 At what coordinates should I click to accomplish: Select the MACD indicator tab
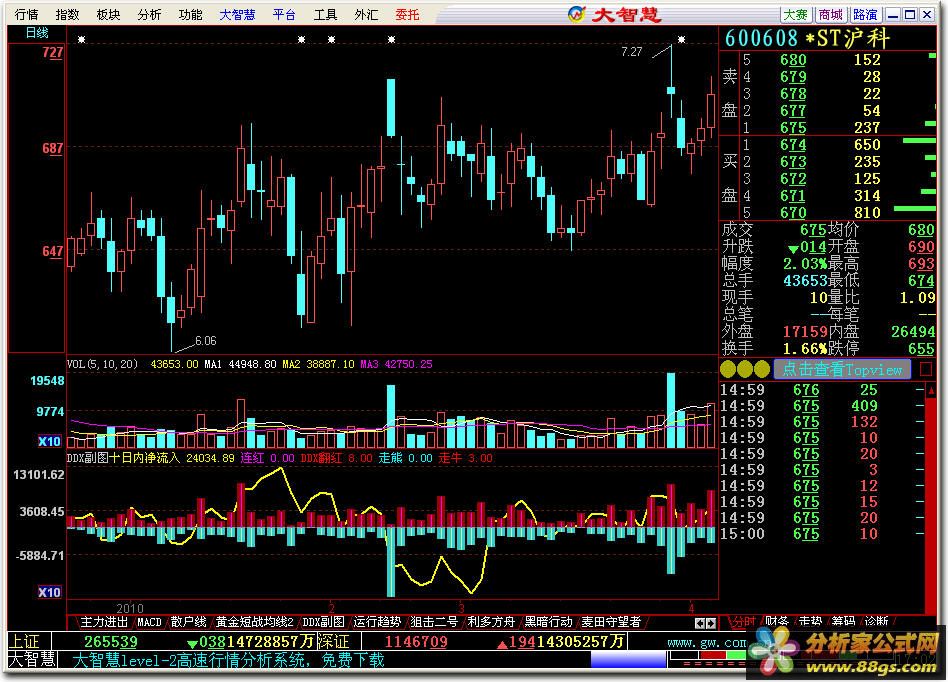tap(149, 622)
